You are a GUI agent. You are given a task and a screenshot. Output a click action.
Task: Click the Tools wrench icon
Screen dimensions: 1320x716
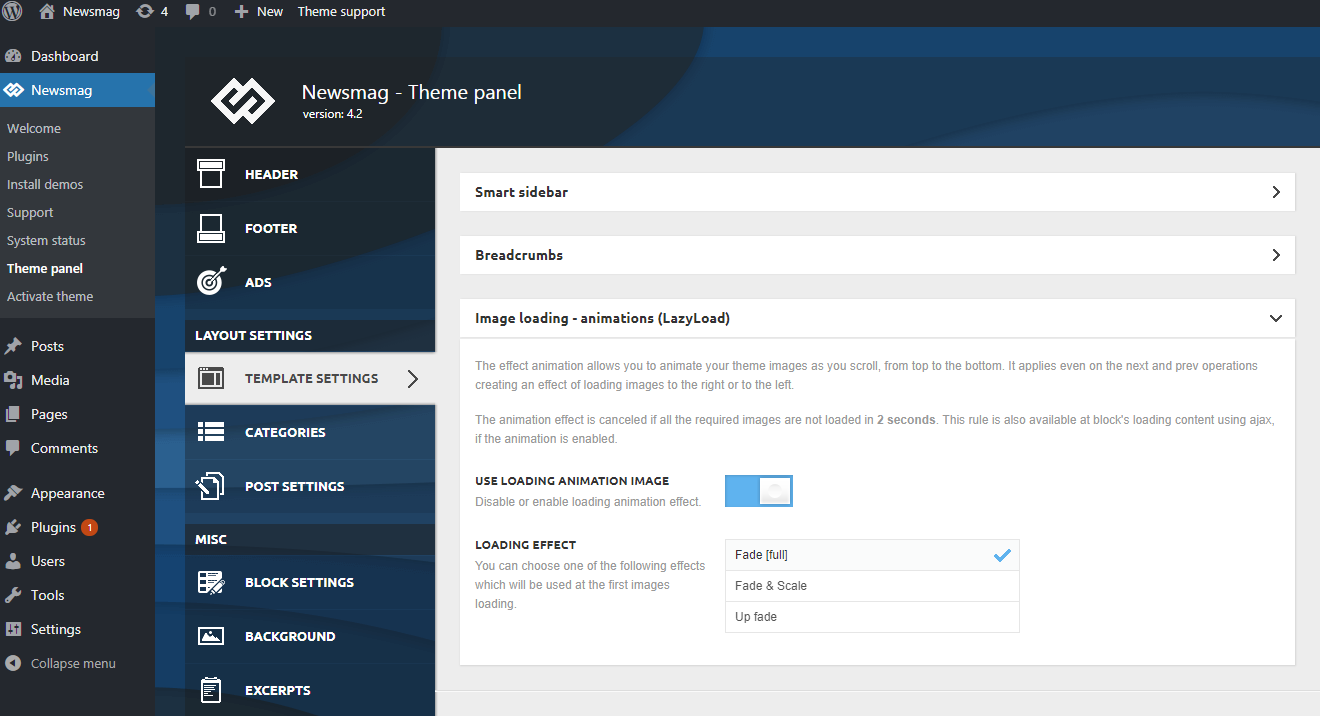13,595
